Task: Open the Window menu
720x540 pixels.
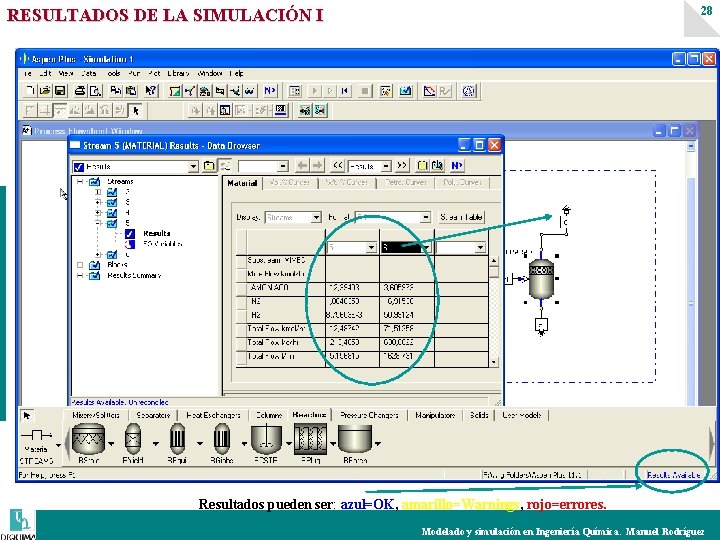Action: [210, 73]
